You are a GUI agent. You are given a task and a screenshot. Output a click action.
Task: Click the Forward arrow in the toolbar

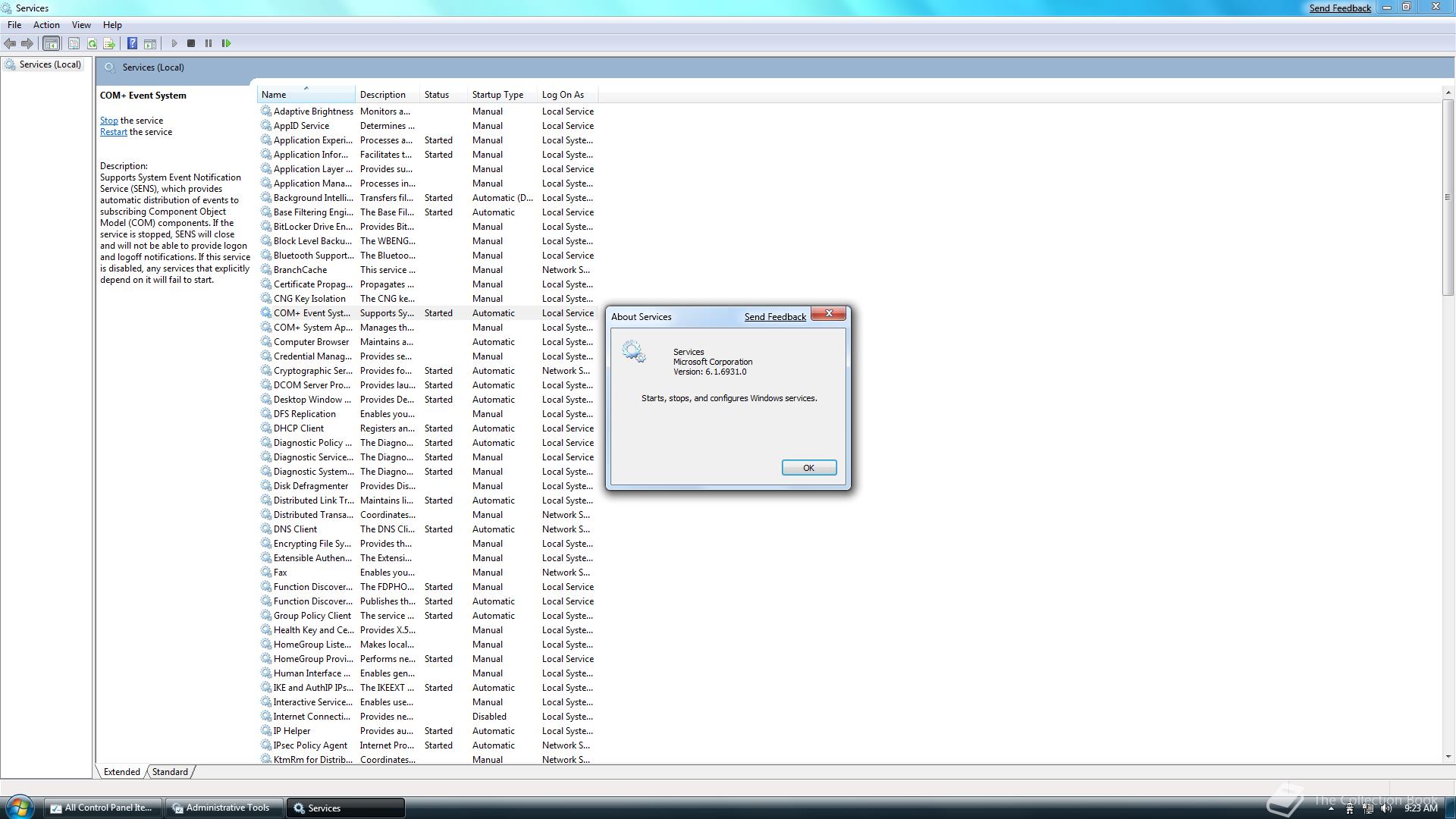point(27,43)
